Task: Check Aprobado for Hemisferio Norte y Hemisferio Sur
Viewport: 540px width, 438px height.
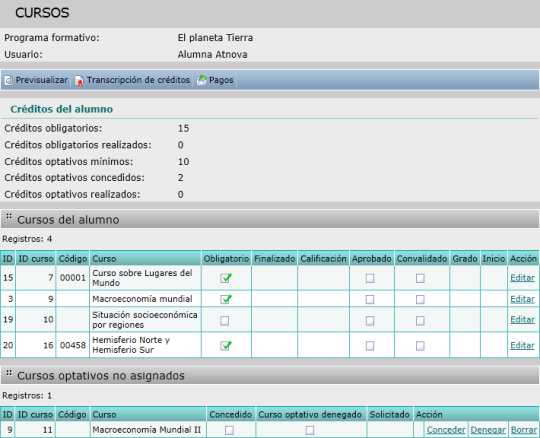Action: pos(370,346)
